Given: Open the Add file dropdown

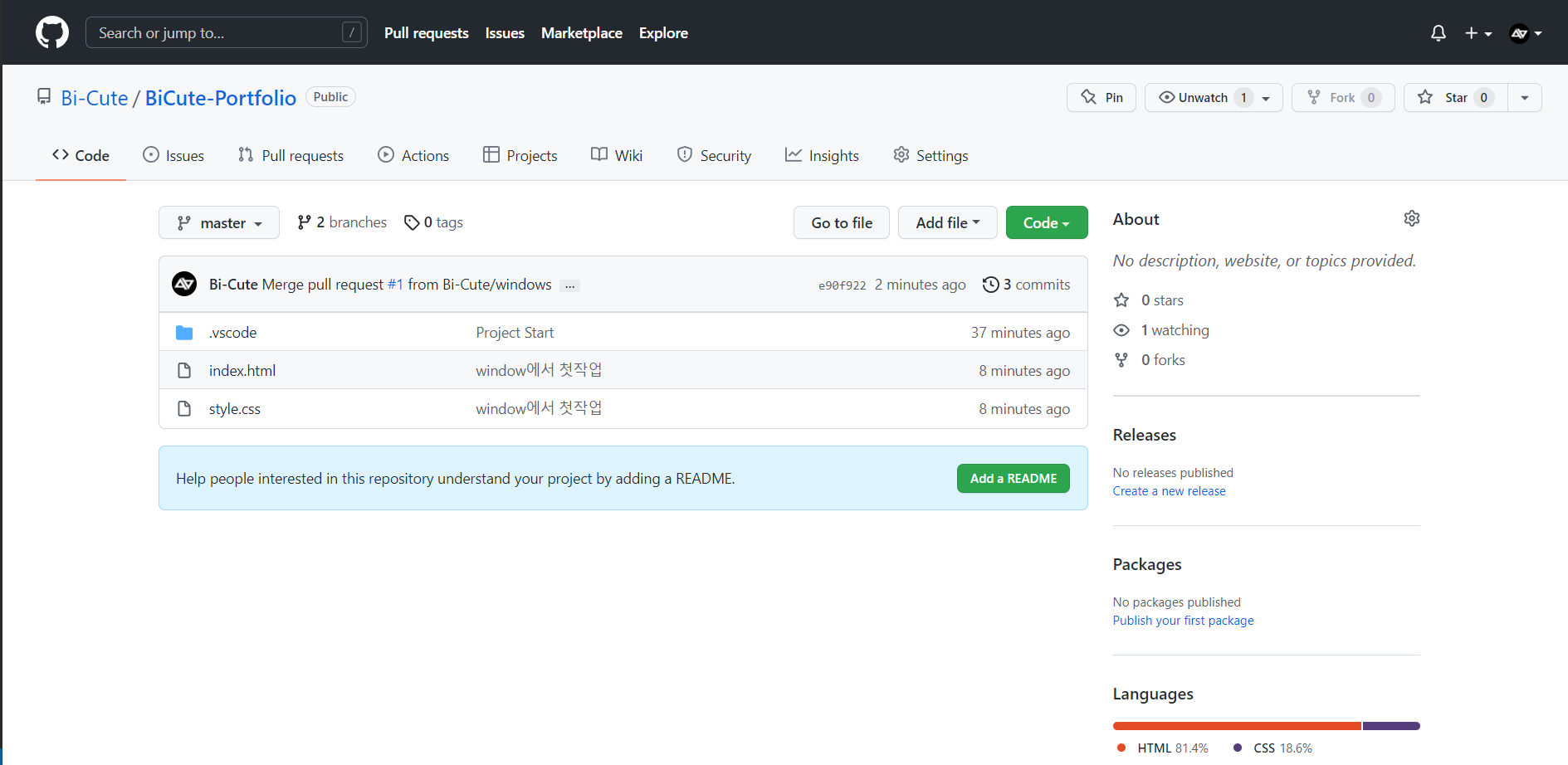Looking at the screenshot, I should (x=948, y=222).
